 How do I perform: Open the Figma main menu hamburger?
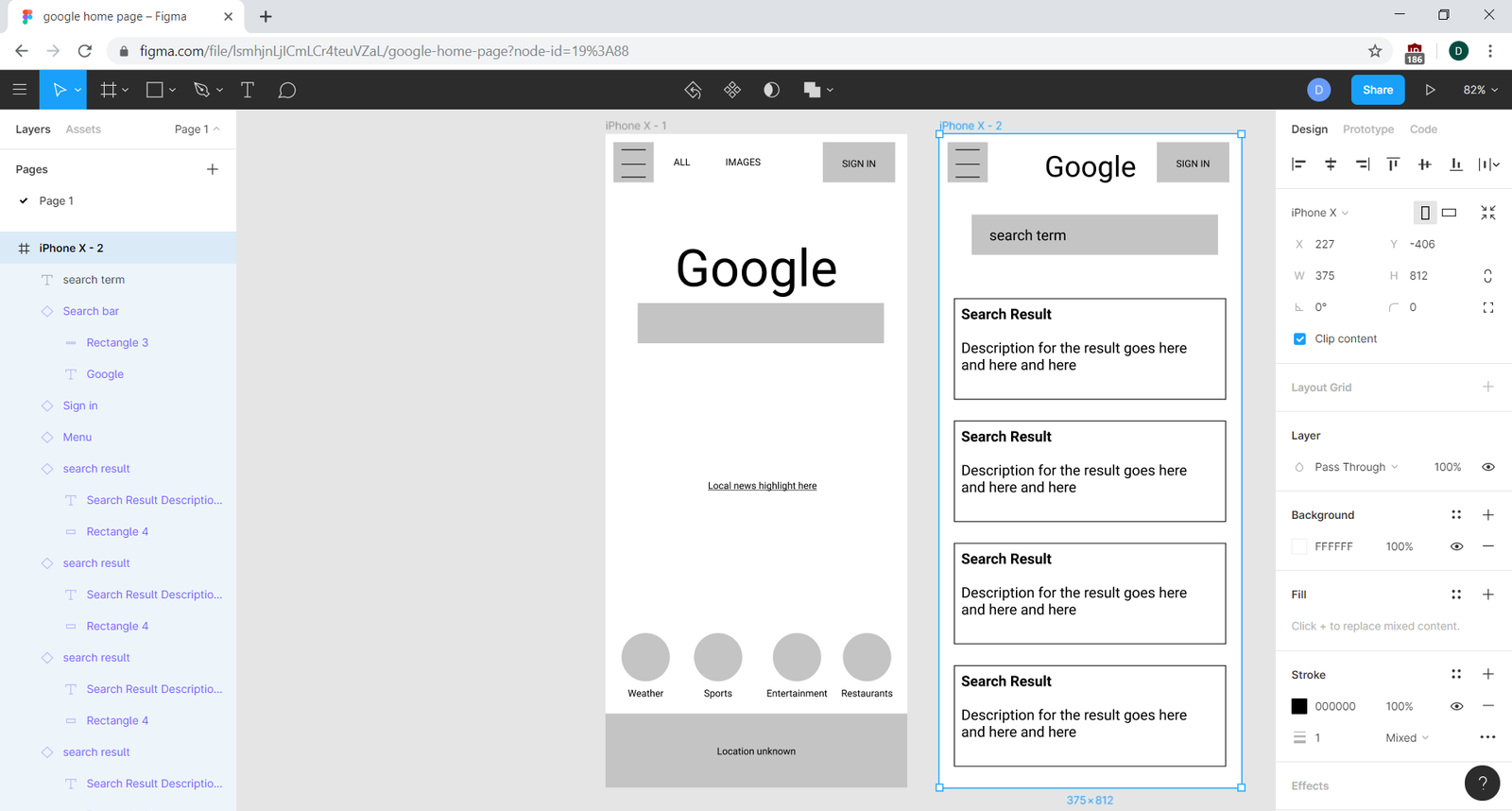click(x=20, y=90)
